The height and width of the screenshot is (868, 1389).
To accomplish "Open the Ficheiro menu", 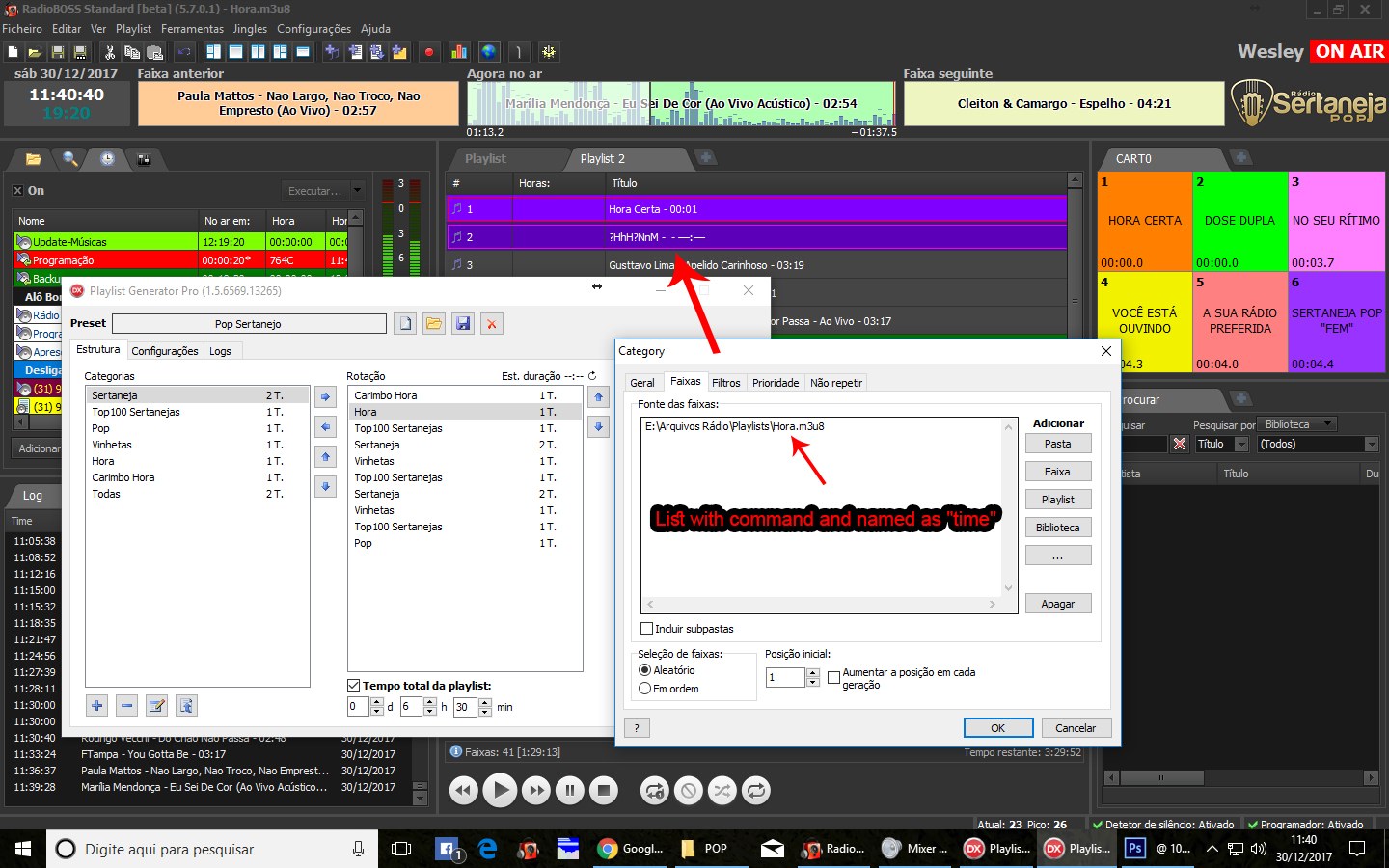I will 22,29.
